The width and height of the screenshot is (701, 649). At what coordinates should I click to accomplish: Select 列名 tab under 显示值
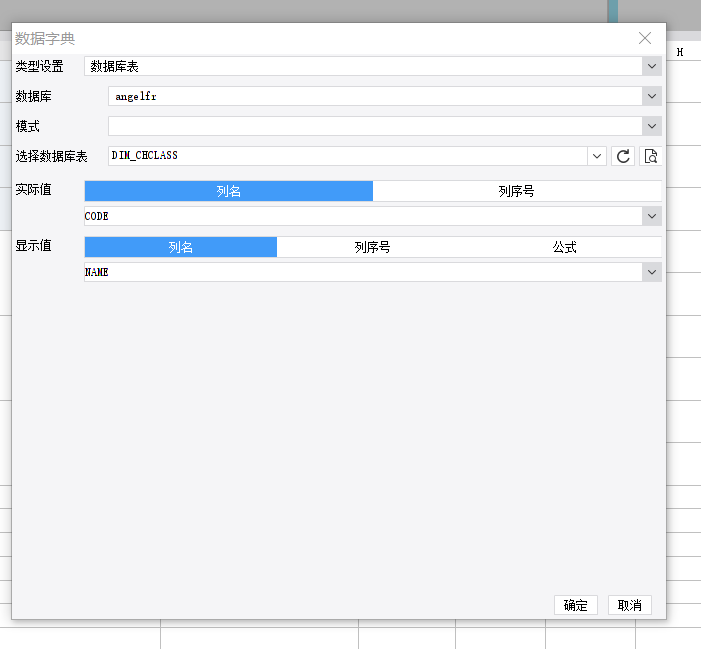click(181, 247)
